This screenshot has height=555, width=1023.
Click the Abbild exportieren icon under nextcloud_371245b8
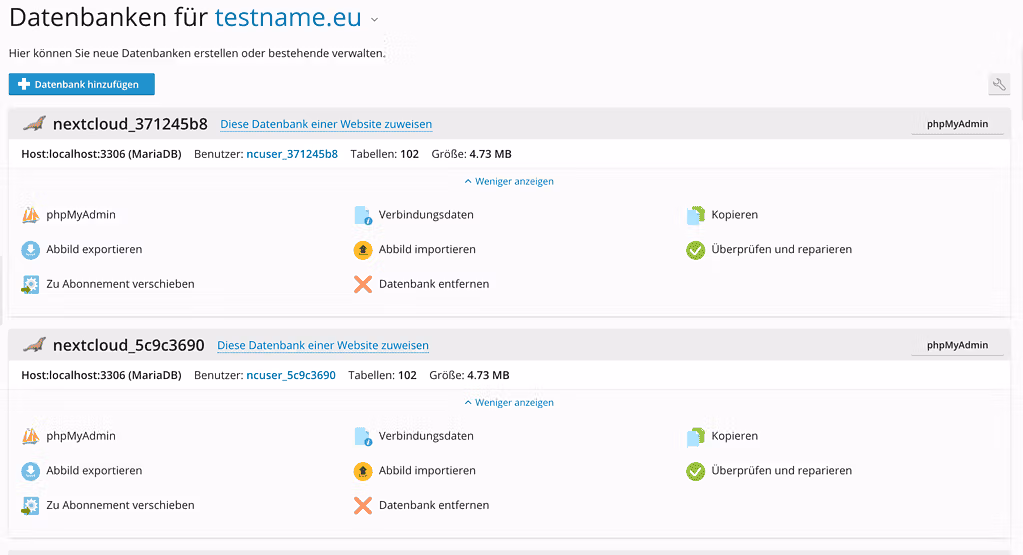31,250
